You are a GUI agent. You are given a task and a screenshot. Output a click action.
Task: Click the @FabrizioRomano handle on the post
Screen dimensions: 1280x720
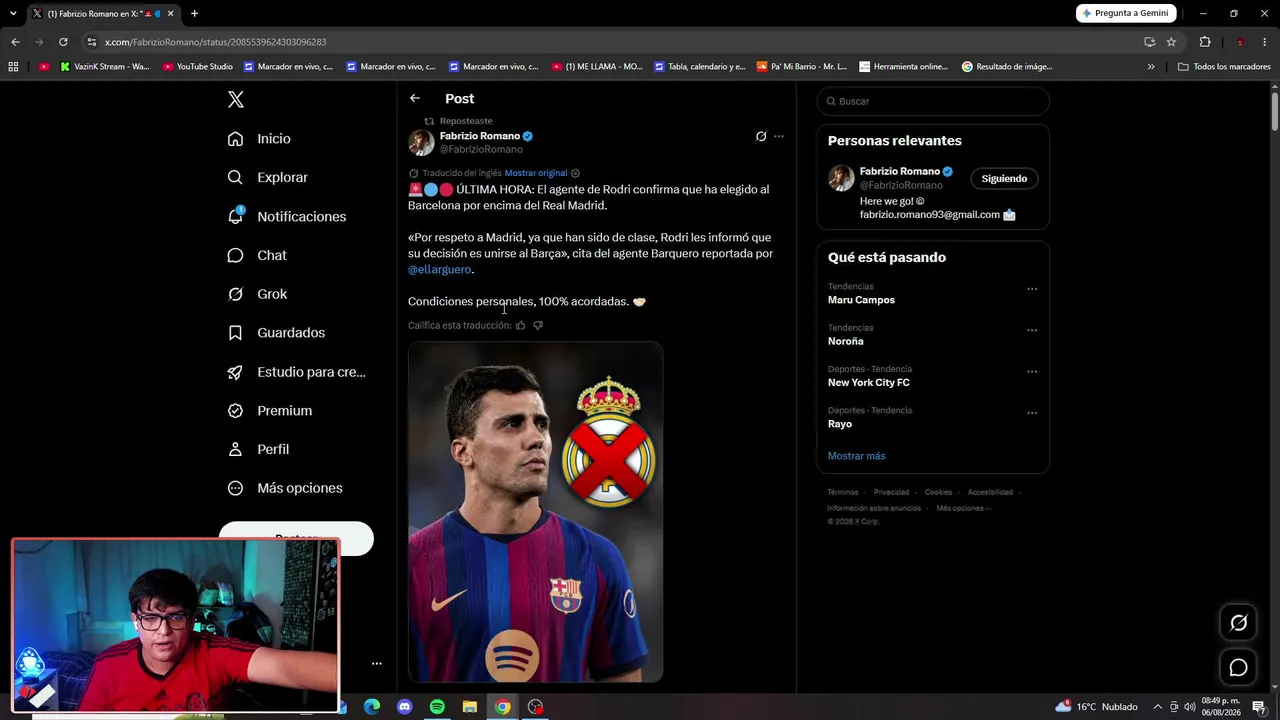coord(481,149)
